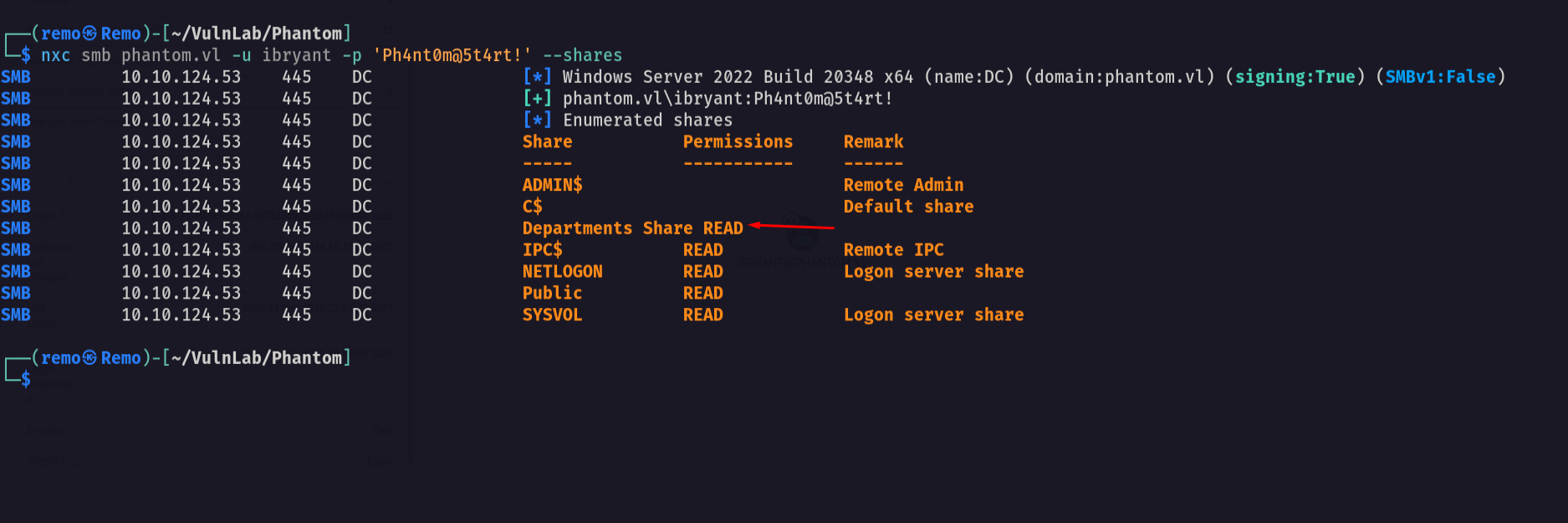
Task: Click the green [+] marker before phantom.vl\ibryant
Action: click(x=537, y=99)
